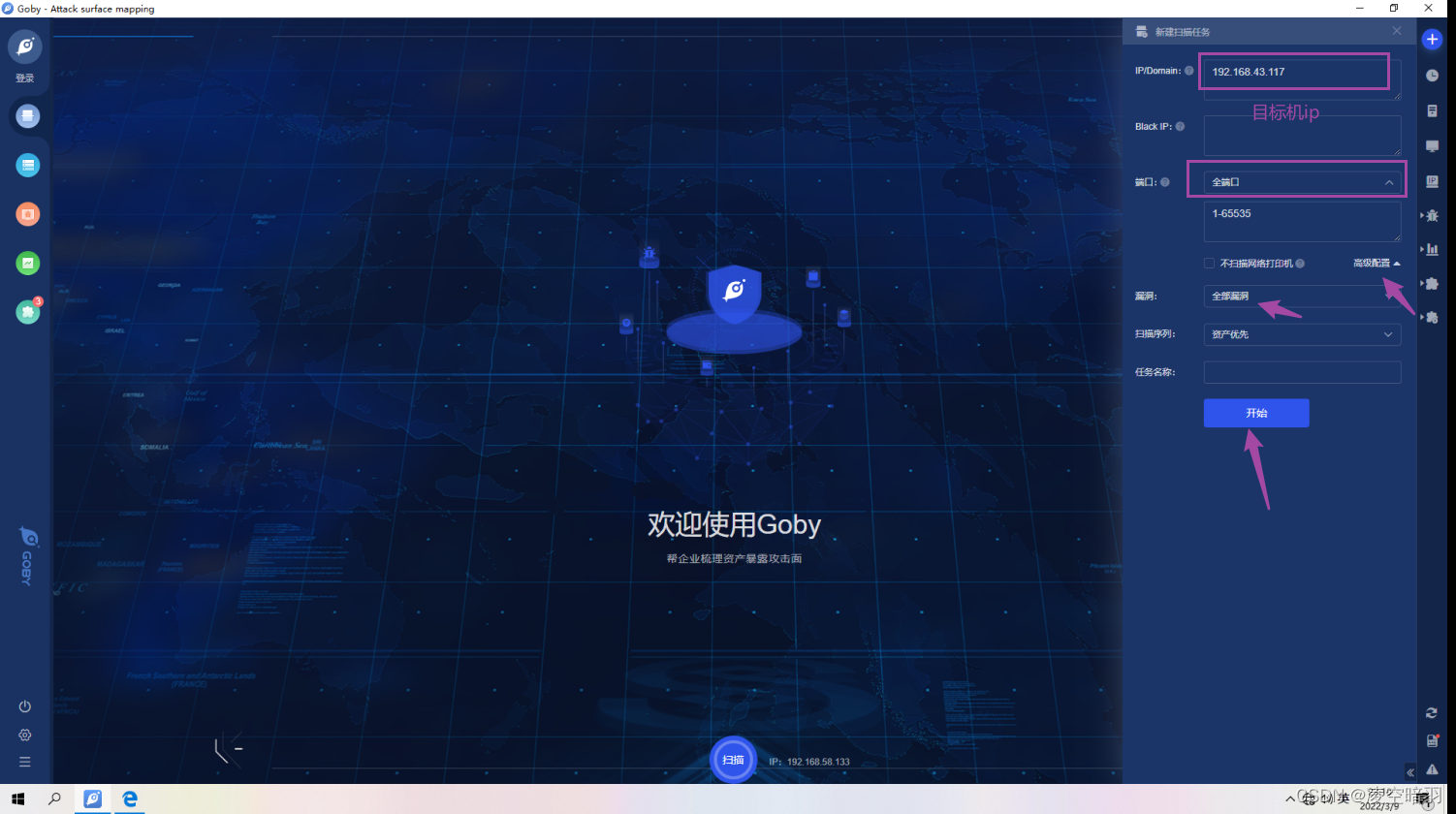This screenshot has height=814, width=1456.
Task: Open Windows taskbar search
Action: pos(54,799)
